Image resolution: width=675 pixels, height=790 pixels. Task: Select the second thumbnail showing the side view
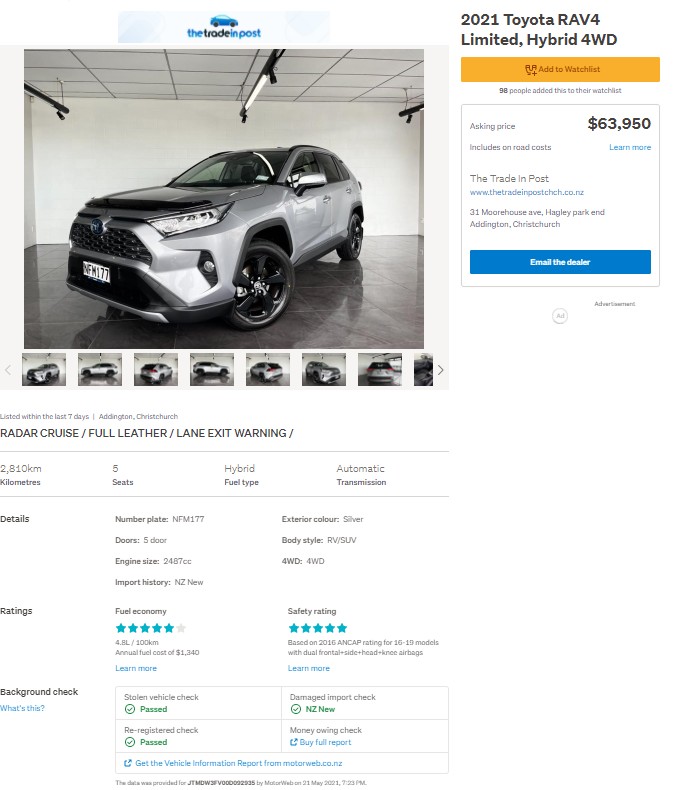pyautogui.click(x=100, y=370)
